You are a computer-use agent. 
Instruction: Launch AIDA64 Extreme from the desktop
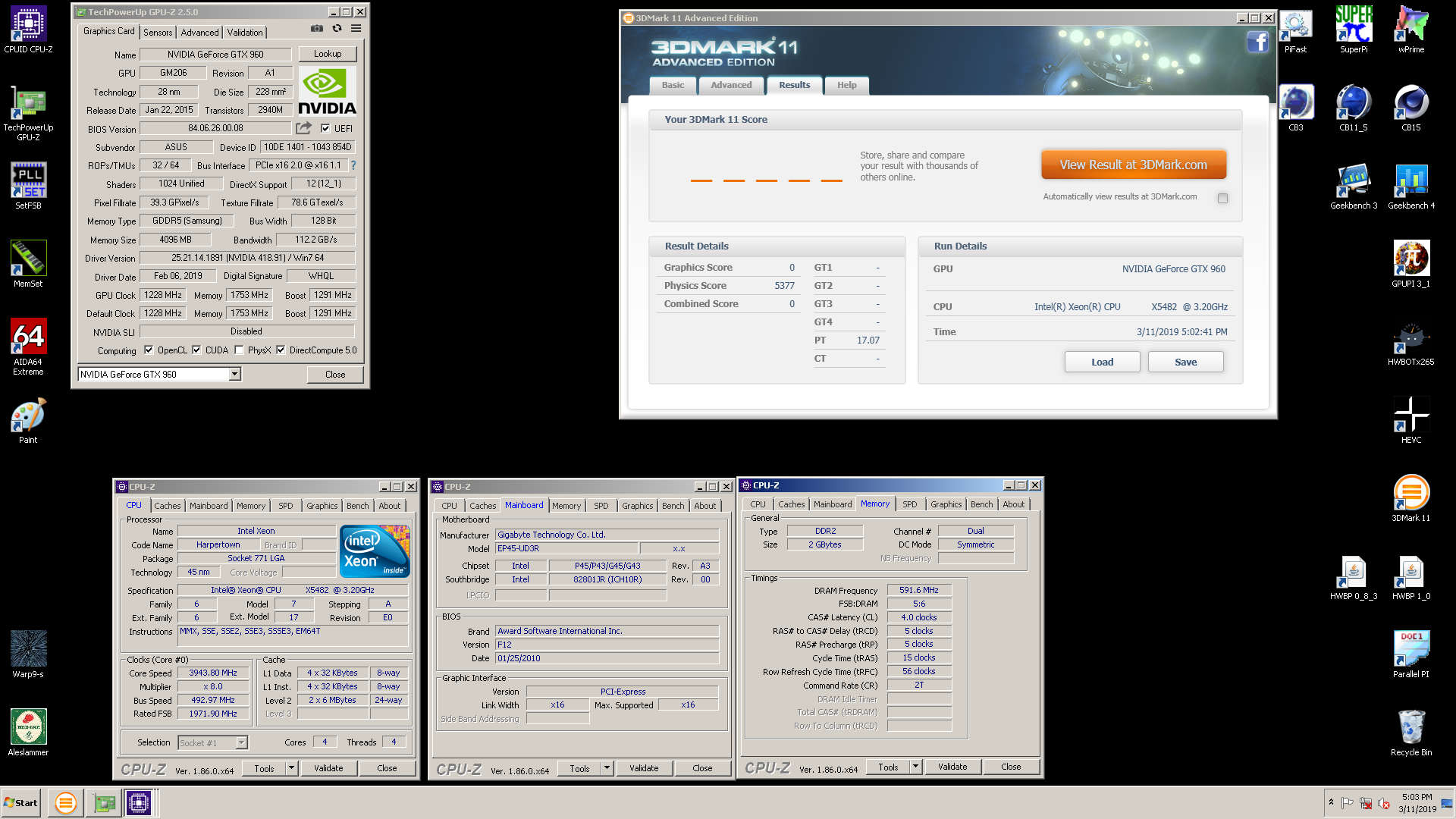coord(28,347)
